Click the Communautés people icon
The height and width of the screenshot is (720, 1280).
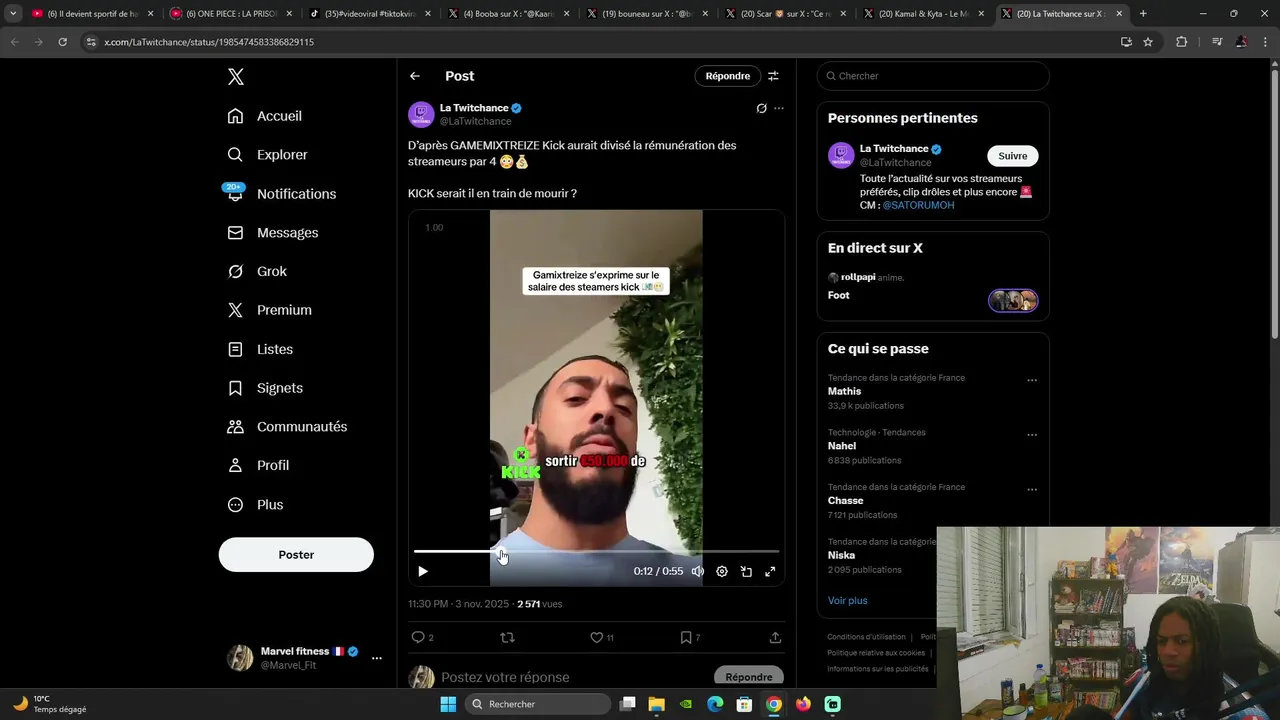click(x=235, y=427)
